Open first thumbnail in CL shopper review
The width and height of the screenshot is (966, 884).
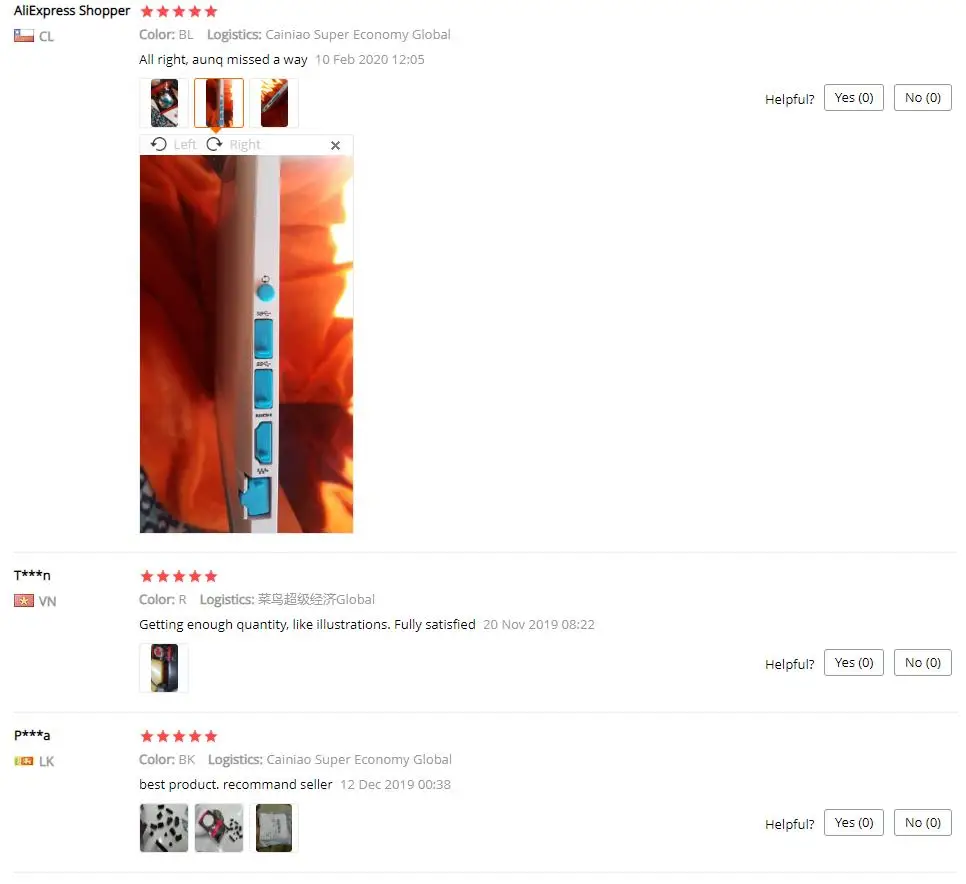pos(164,103)
